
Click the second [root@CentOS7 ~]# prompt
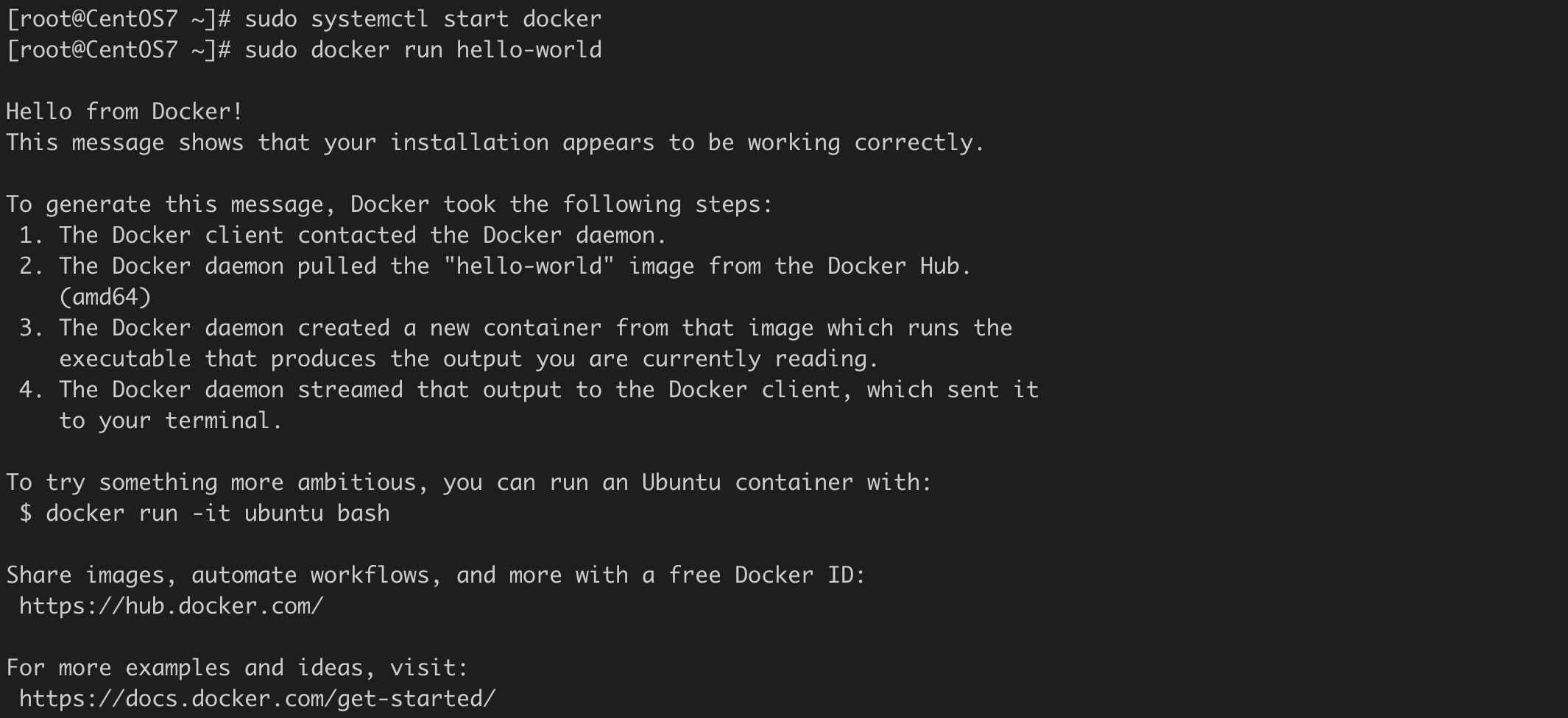[x=119, y=50]
